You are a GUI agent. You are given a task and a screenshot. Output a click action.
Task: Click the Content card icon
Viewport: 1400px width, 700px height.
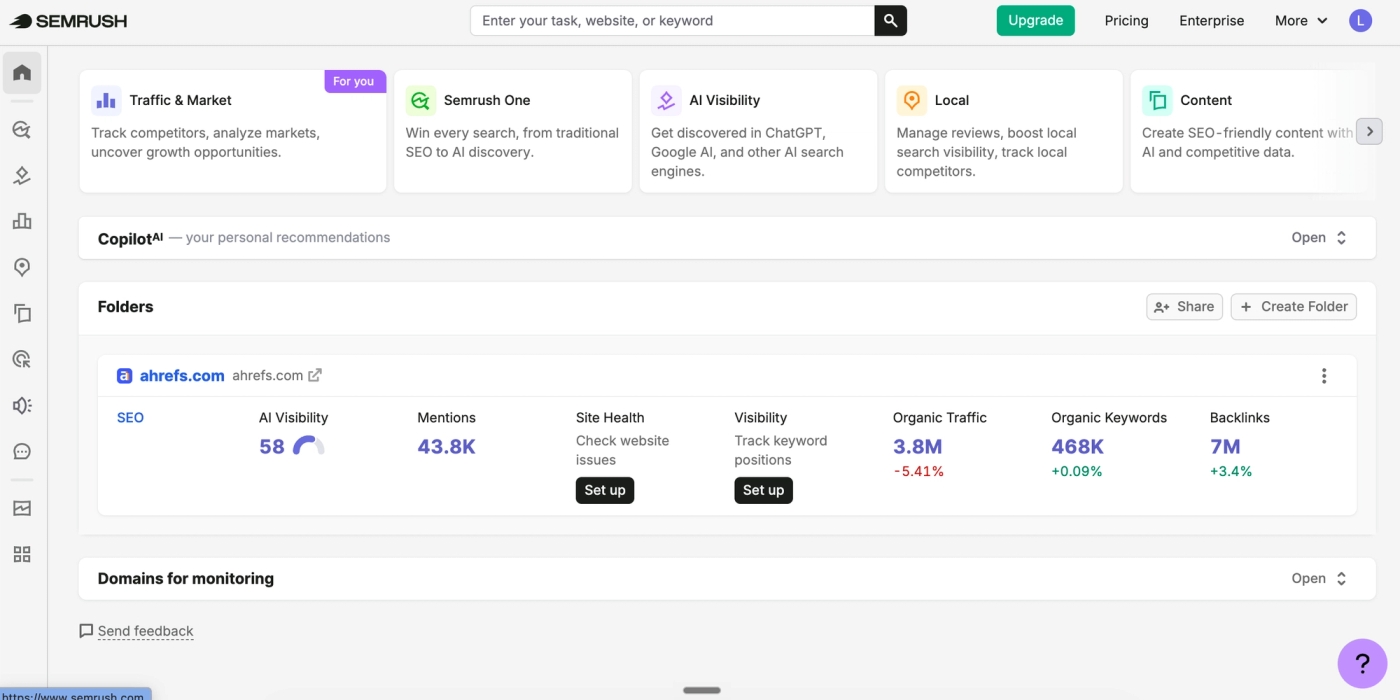(1157, 100)
